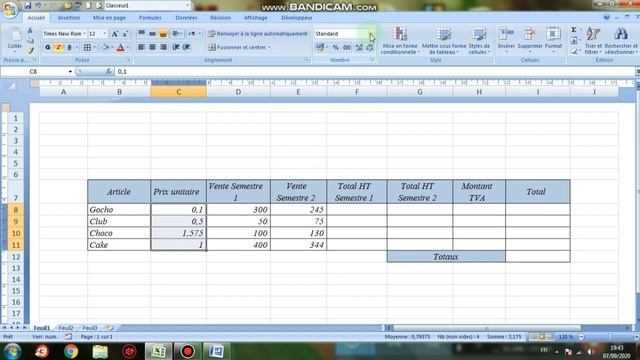This screenshot has width=640, height=360.
Task: Apply percent style format
Action: 336,48
